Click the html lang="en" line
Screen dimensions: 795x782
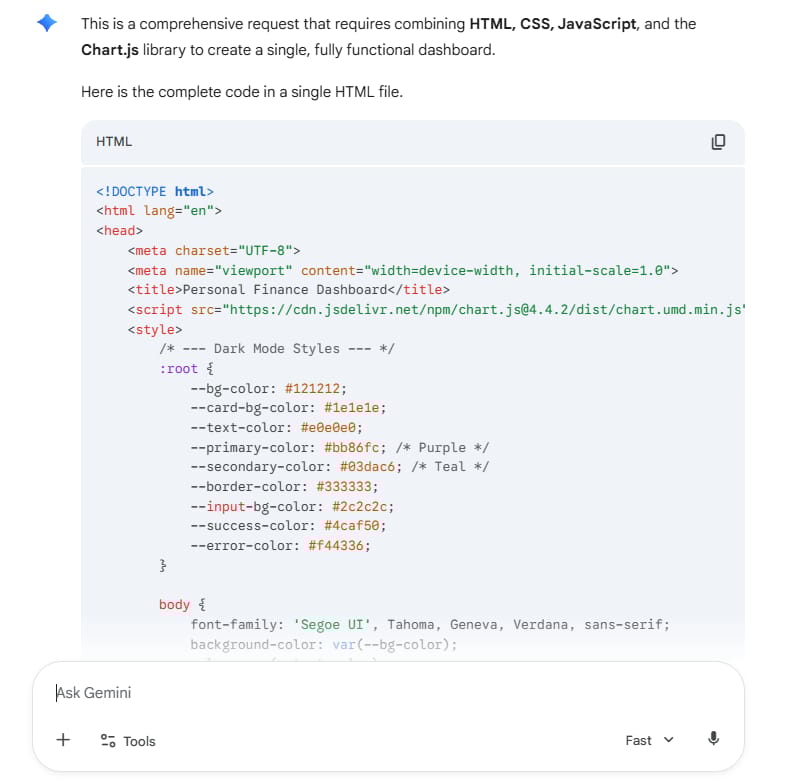click(x=159, y=210)
